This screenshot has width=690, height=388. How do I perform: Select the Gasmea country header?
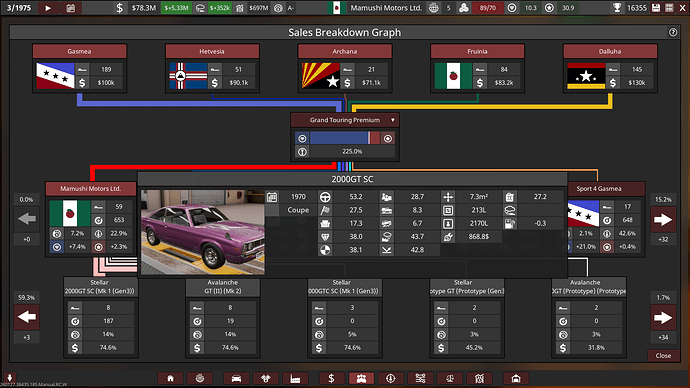click(x=79, y=51)
